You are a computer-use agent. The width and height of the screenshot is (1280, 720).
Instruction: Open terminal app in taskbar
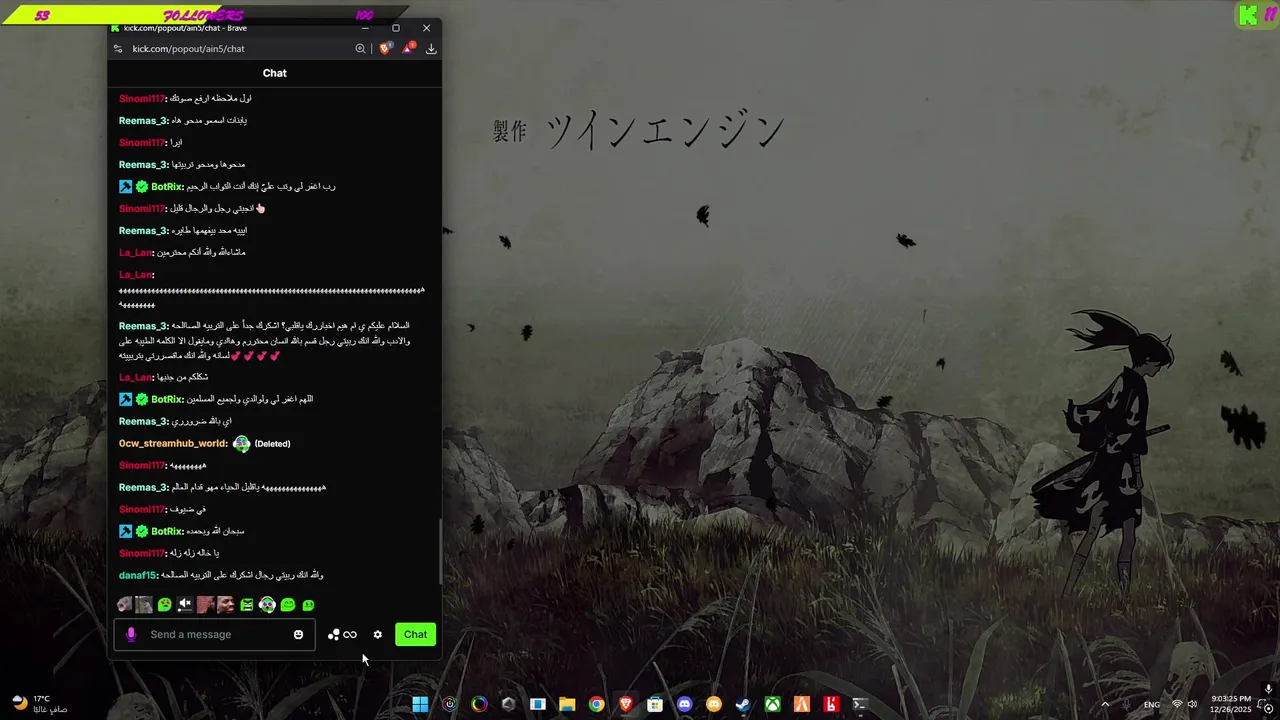860,704
